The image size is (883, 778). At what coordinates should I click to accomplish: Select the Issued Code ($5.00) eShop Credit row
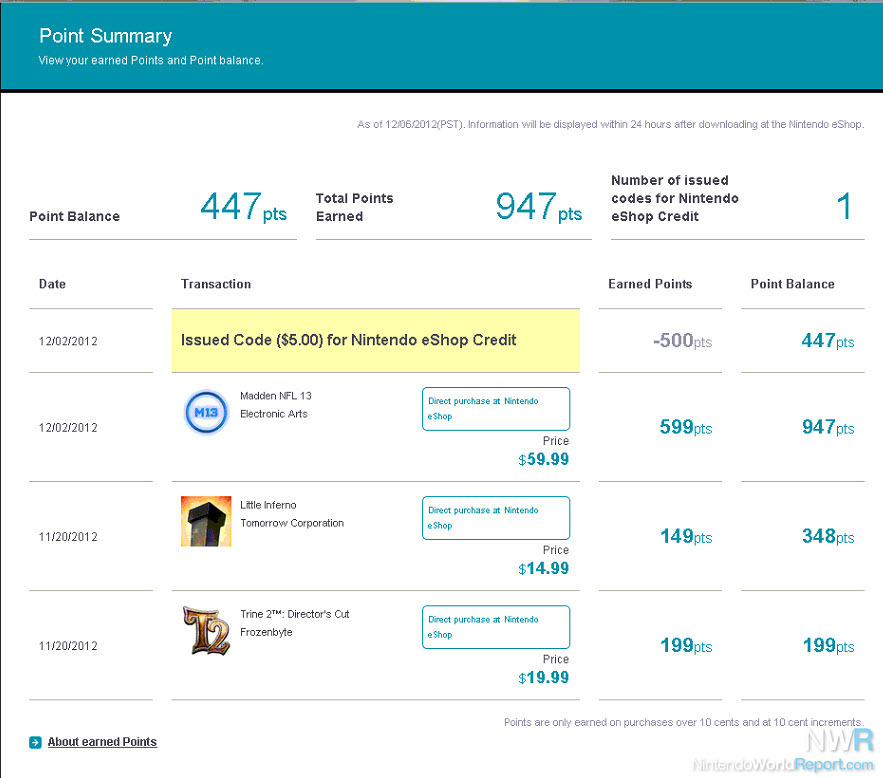tap(376, 340)
